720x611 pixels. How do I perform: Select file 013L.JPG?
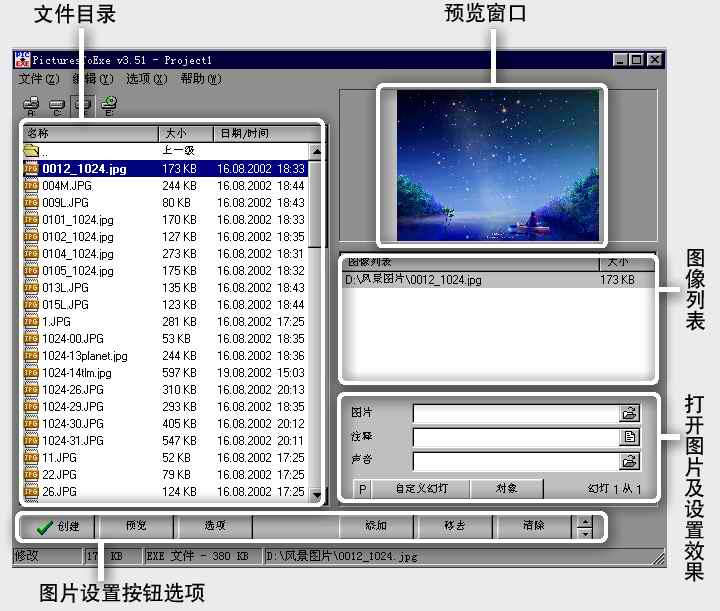[x=166, y=287]
